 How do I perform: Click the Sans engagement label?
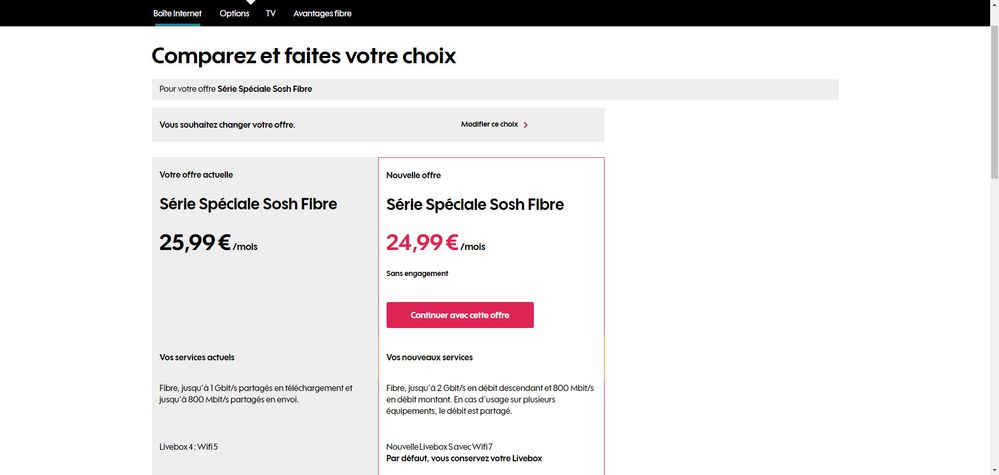pos(417,273)
